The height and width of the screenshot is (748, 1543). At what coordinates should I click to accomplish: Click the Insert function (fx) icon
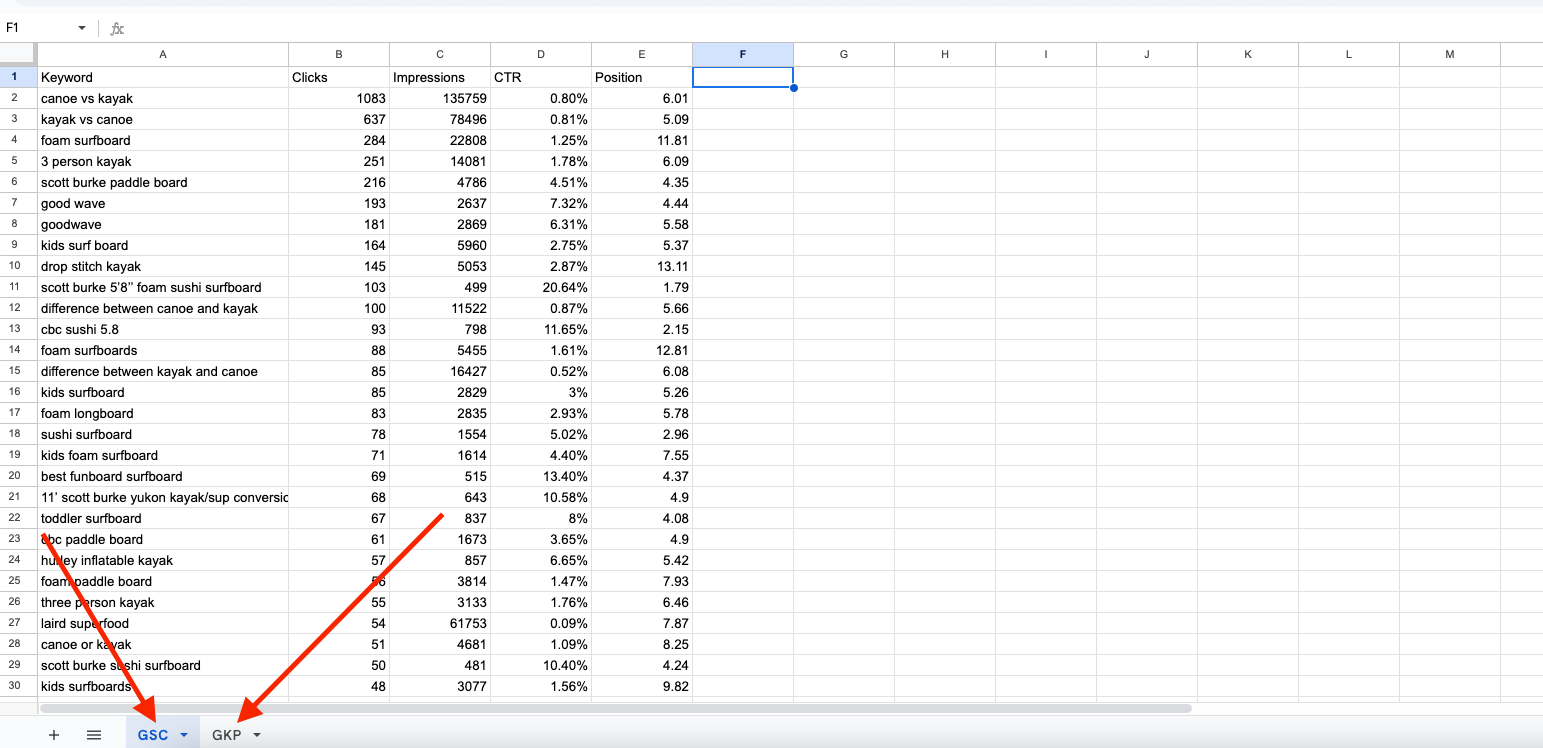pyautogui.click(x=116, y=28)
